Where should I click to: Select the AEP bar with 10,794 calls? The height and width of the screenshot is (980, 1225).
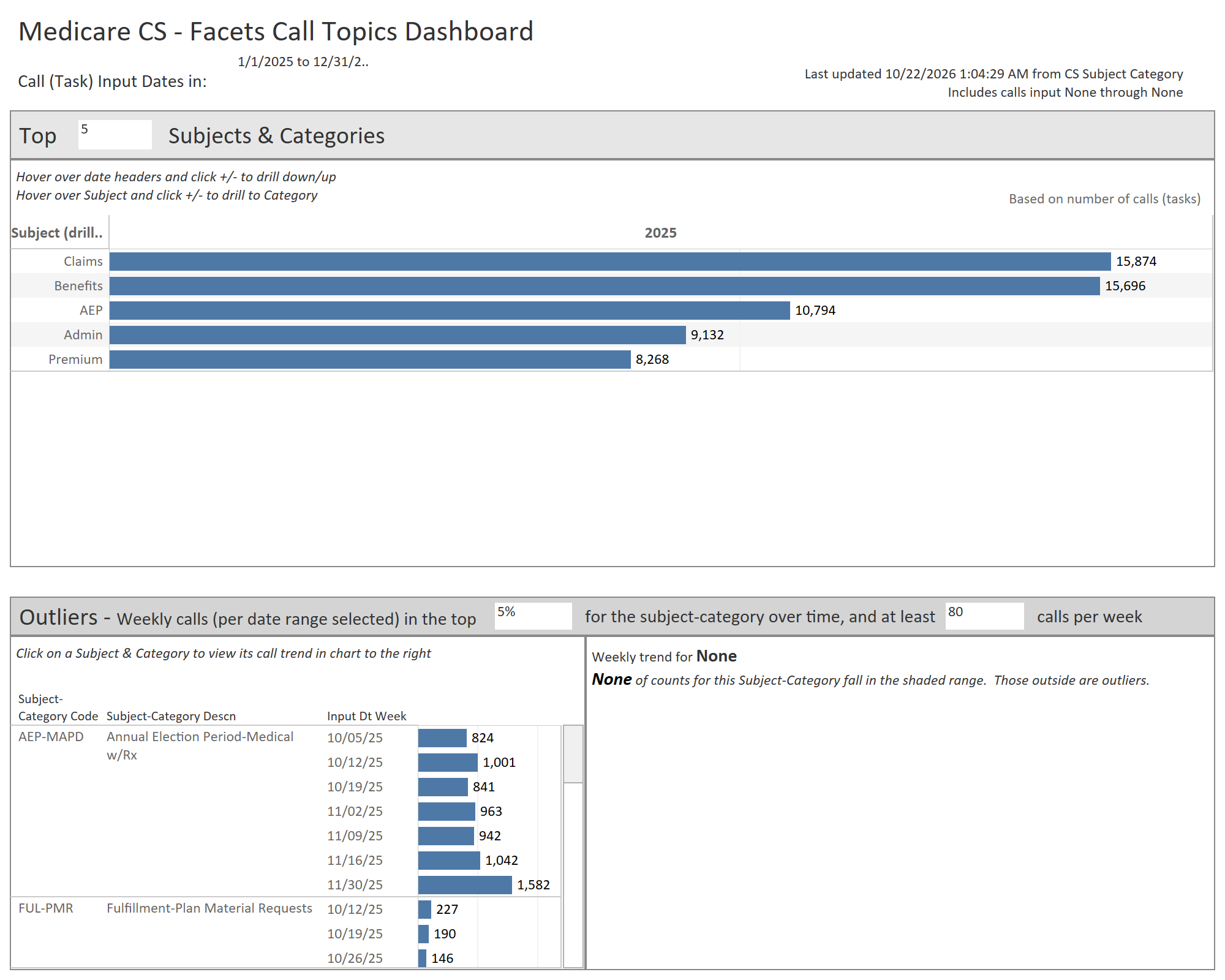pyautogui.click(x=450, y=311)
